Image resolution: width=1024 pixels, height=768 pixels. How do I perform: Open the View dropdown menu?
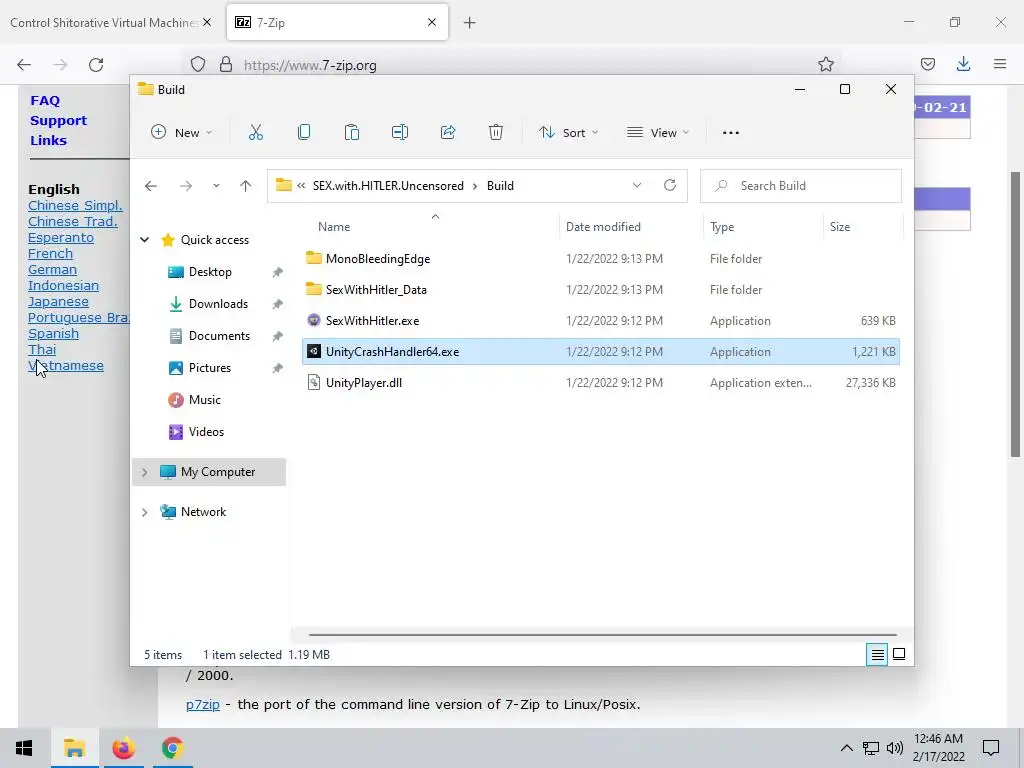(x=658, y=133)
